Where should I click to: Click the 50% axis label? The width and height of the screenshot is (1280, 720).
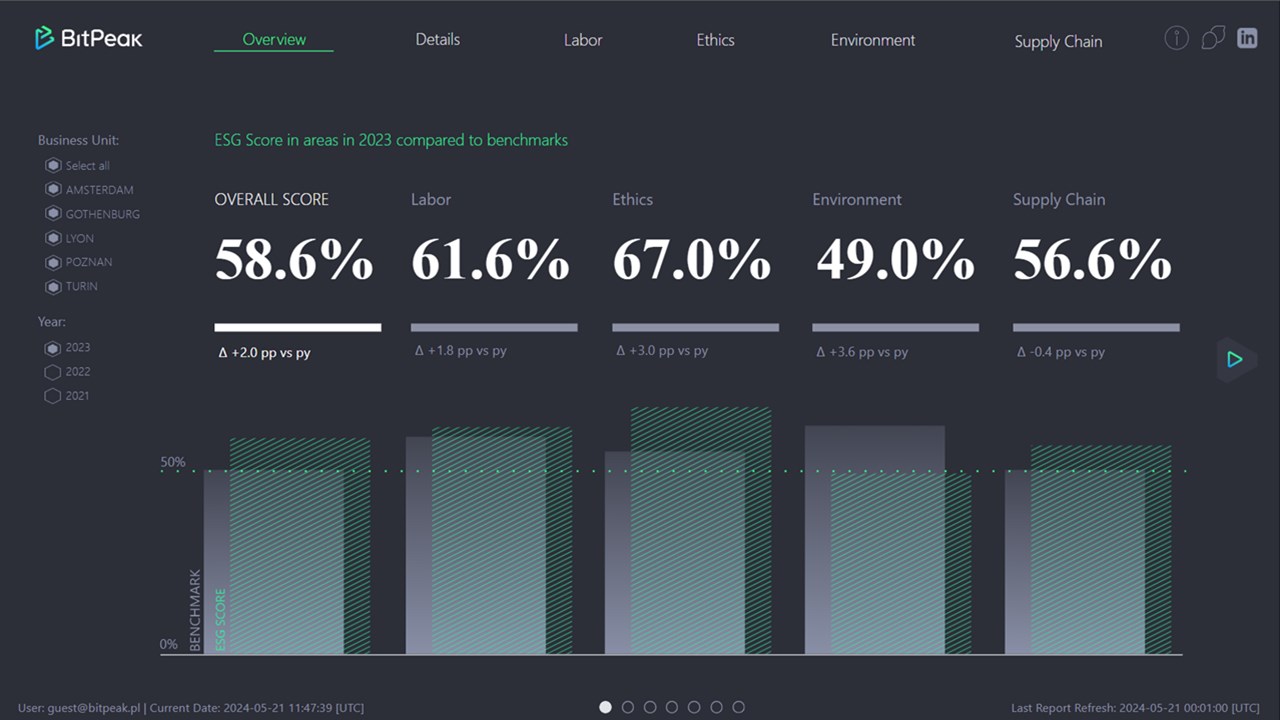[x=173, y=462]
